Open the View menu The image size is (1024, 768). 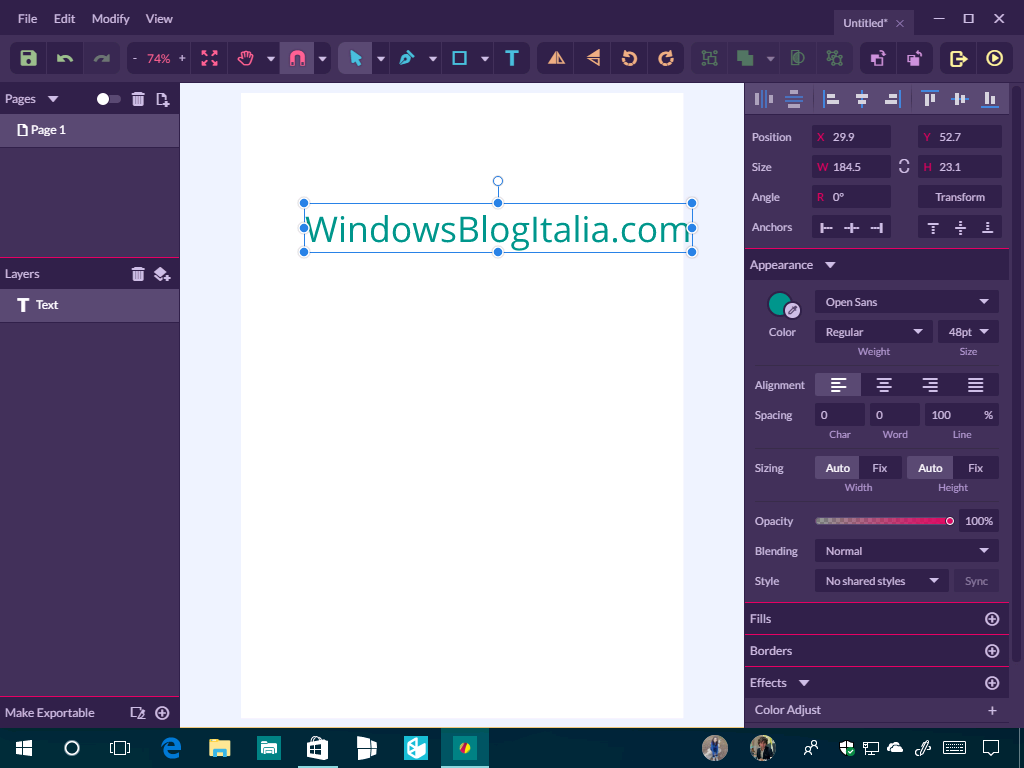pos(159,18)
